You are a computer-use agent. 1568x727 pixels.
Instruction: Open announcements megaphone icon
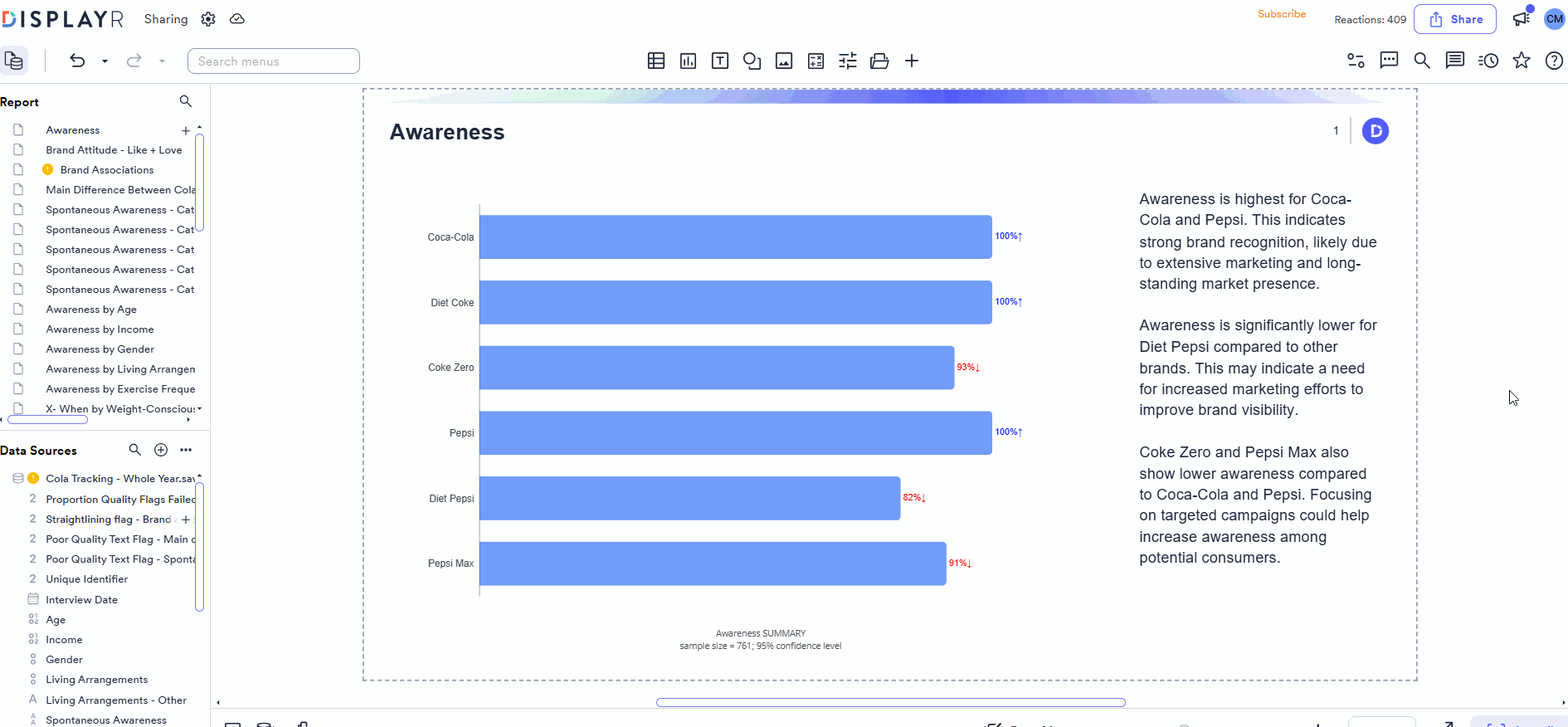pos(1522,17)
